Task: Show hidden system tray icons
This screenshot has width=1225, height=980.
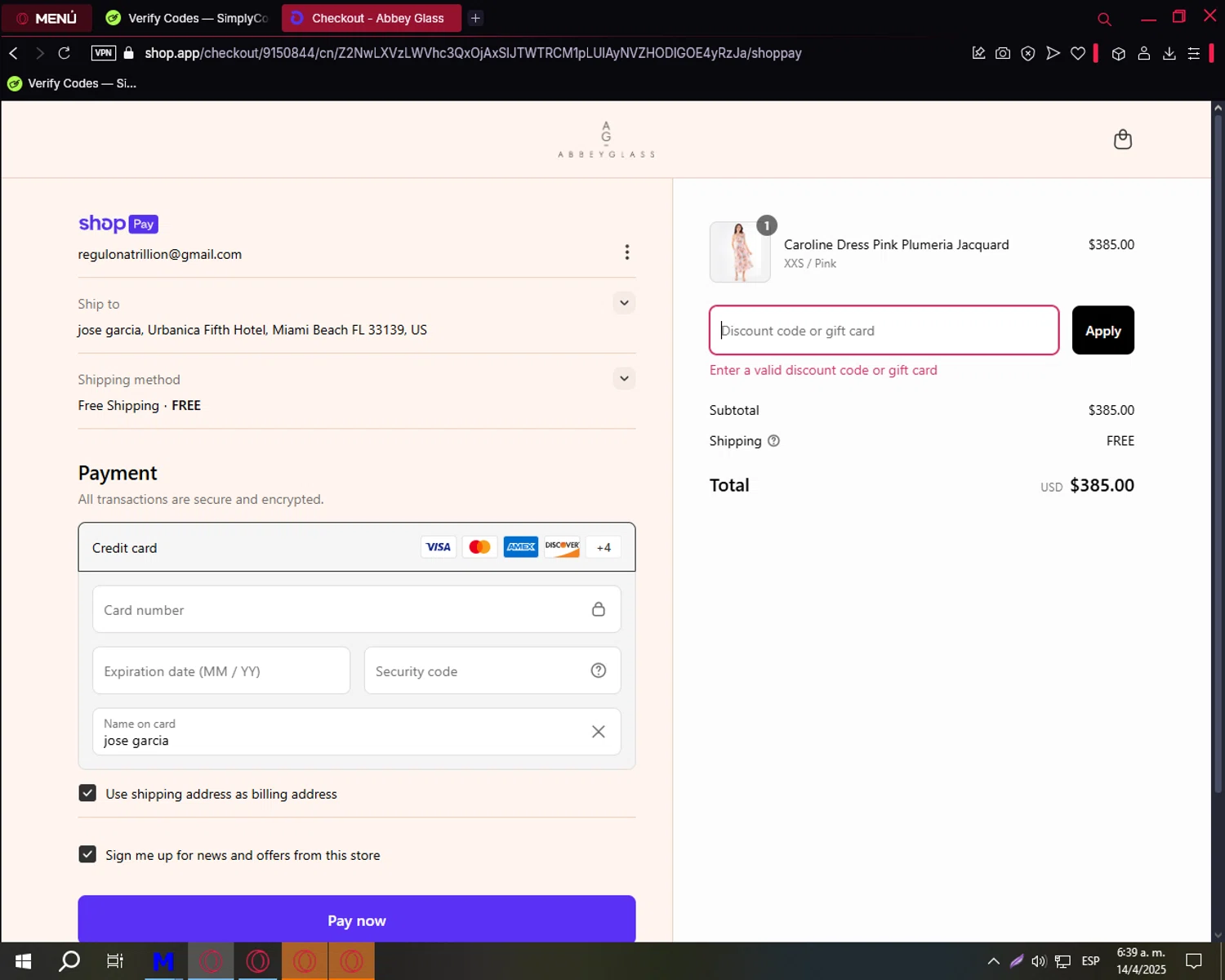Action: tap(993, 961)
